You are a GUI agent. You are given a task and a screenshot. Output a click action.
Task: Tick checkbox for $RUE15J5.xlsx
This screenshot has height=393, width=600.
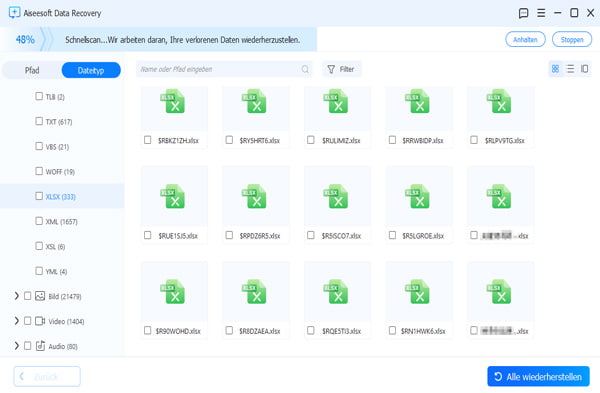point(147,235)
